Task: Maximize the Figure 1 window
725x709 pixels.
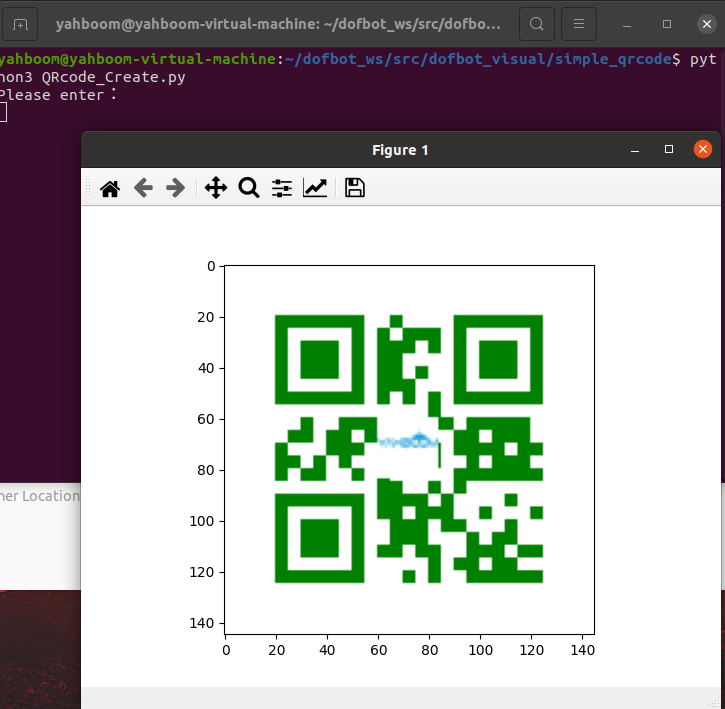Action: [x=669, y=149]
